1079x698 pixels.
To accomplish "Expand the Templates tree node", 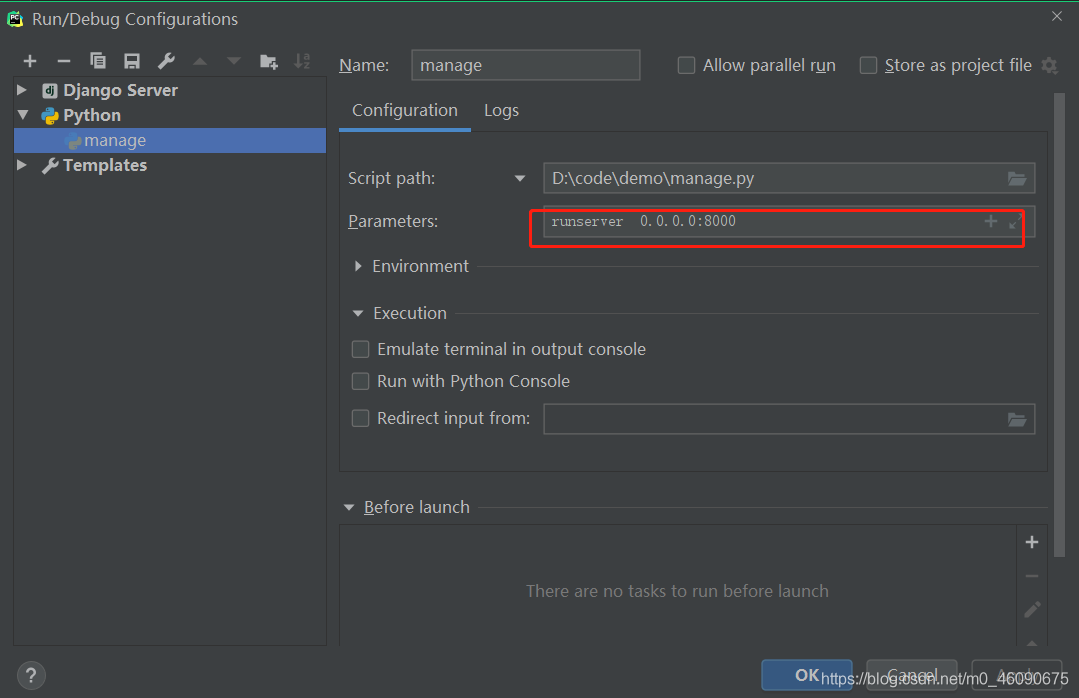I will (x=22, y=165).
